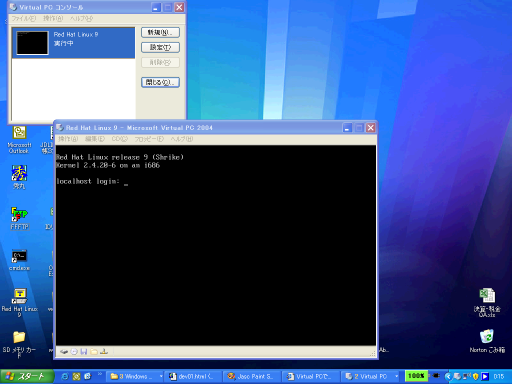Click the second quick launch icon
This screenshot has height=384, width=512.
76,376
